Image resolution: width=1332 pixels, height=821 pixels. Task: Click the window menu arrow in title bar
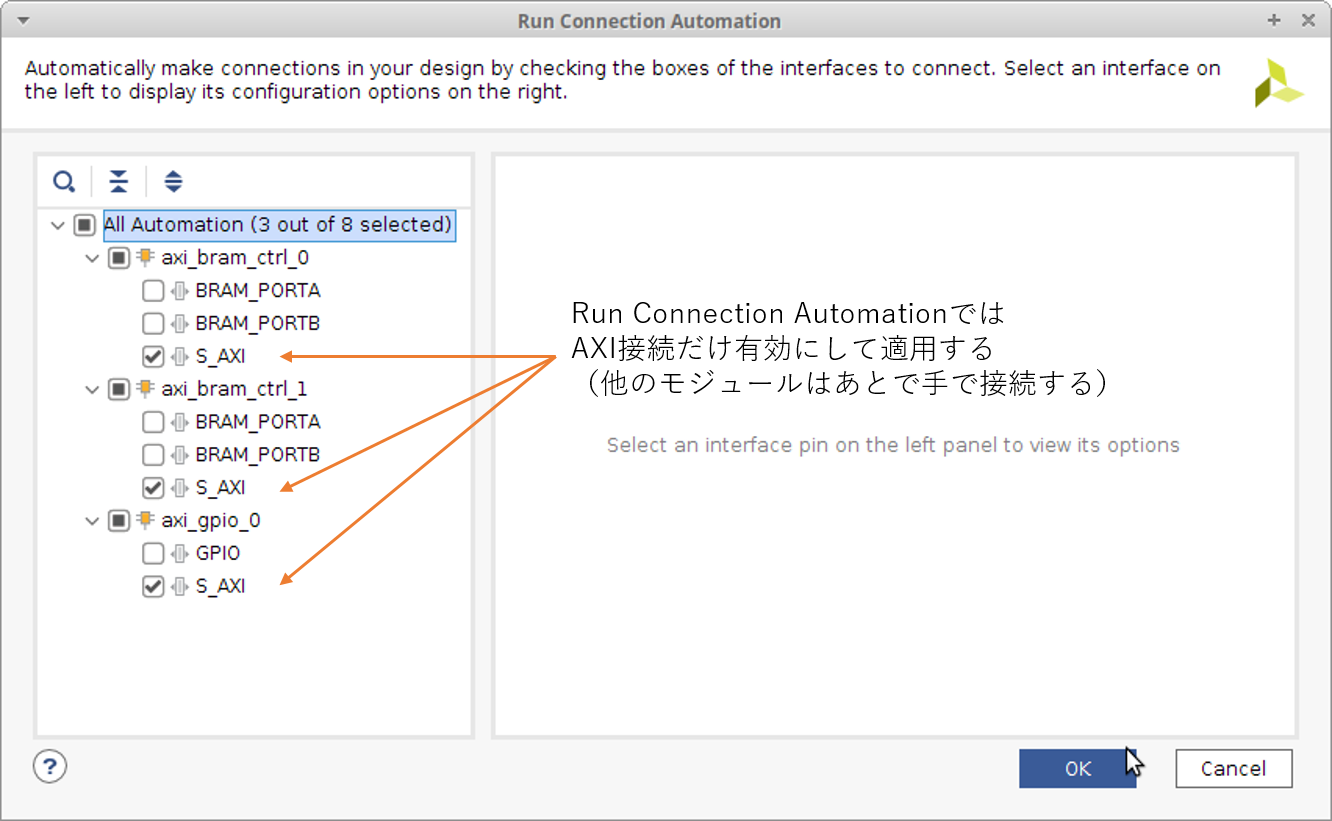23,21
